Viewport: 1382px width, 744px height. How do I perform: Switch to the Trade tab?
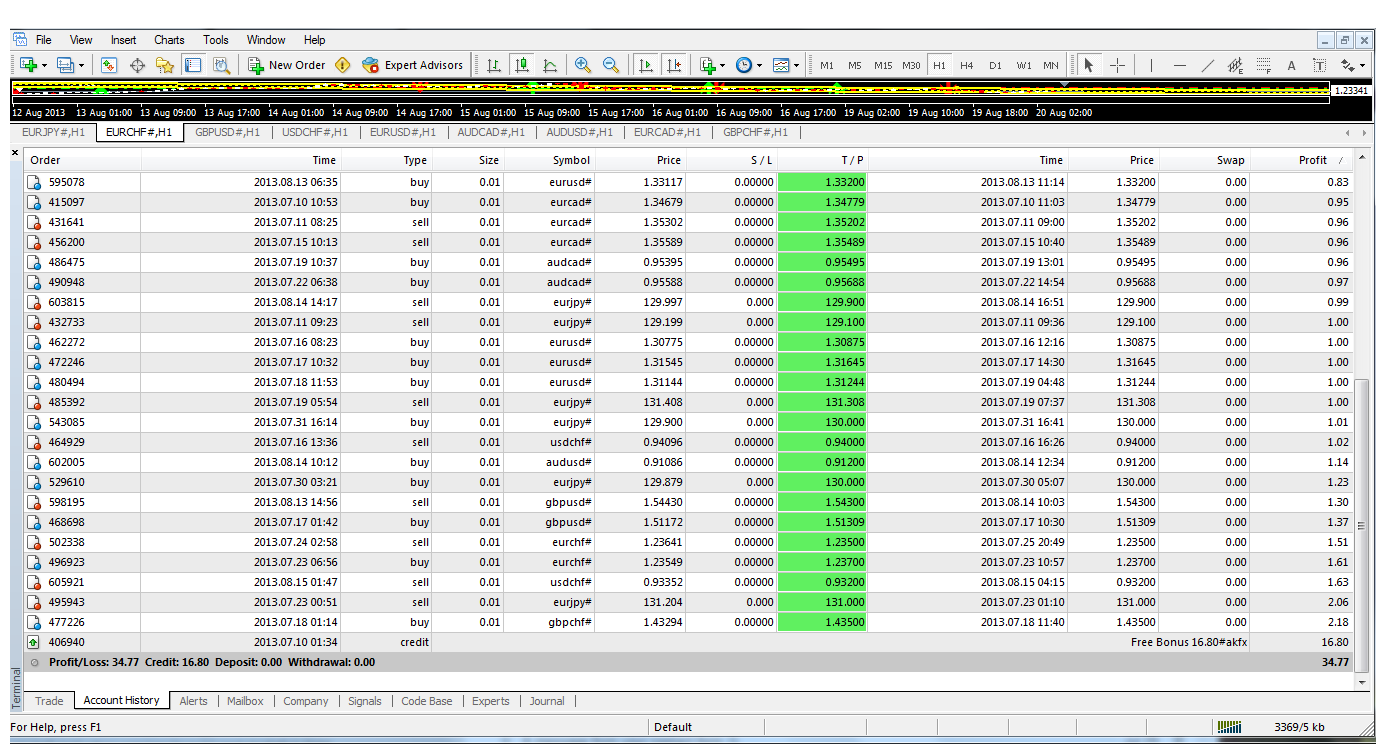[49, 701]
